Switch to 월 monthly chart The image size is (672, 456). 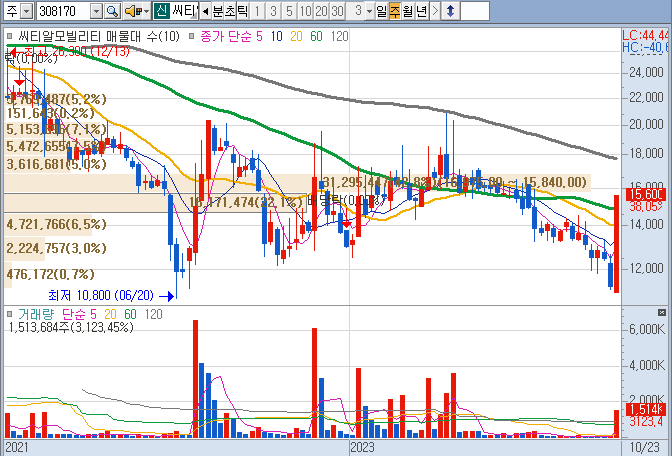pyautogui.click(x=408, y=11)
